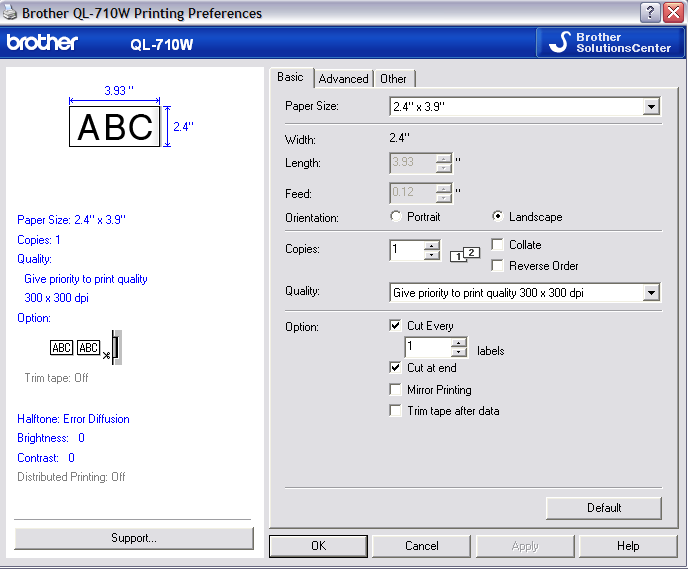Close the Printing Preferences window
This screenshot has width=688, height=569.
[674, 12]
